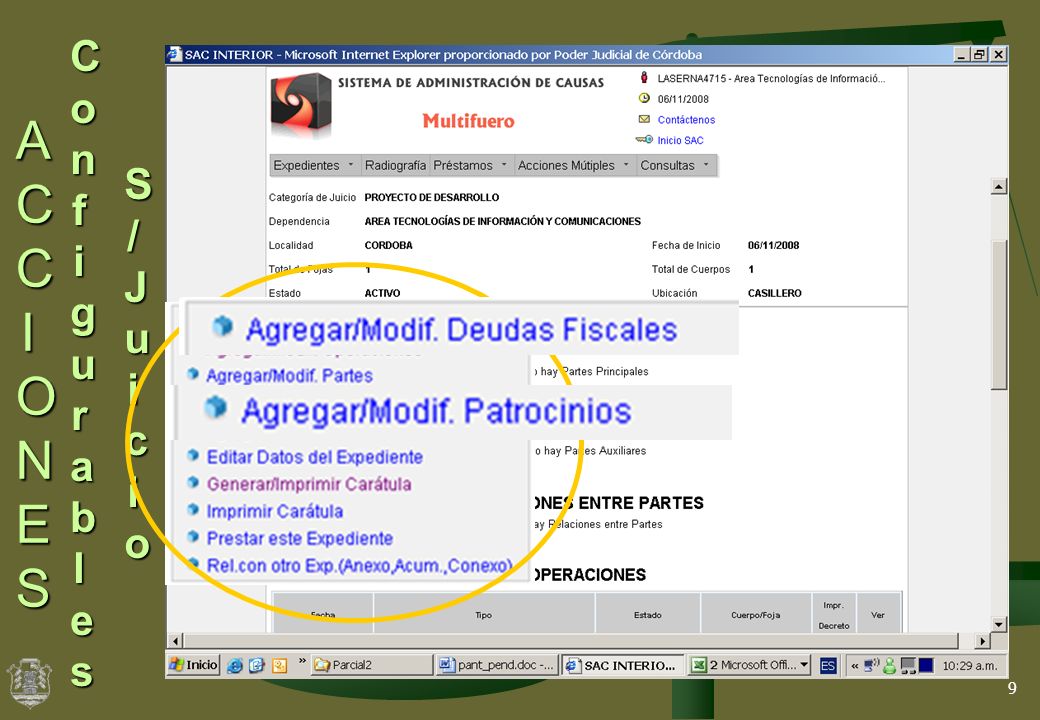Click Generar/Imprimir Carátula link

coord(309,484)
